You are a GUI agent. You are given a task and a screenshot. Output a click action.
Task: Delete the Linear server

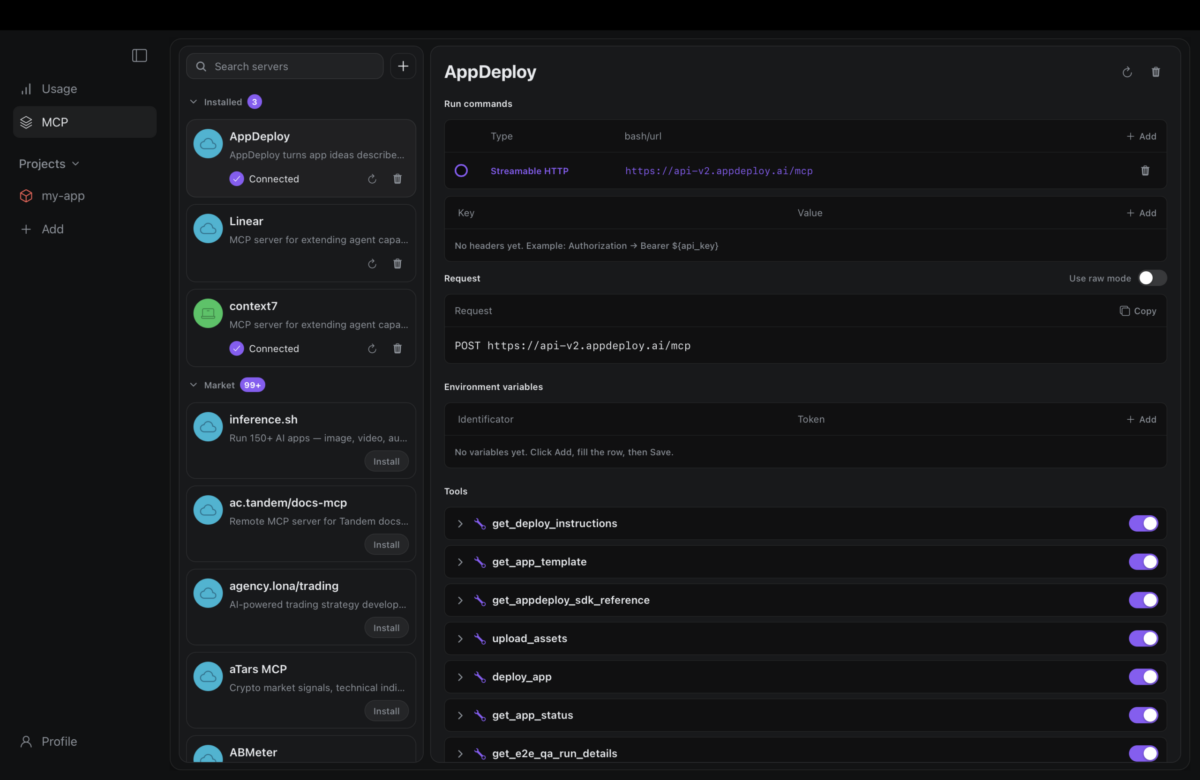click(x=397, y=264)
